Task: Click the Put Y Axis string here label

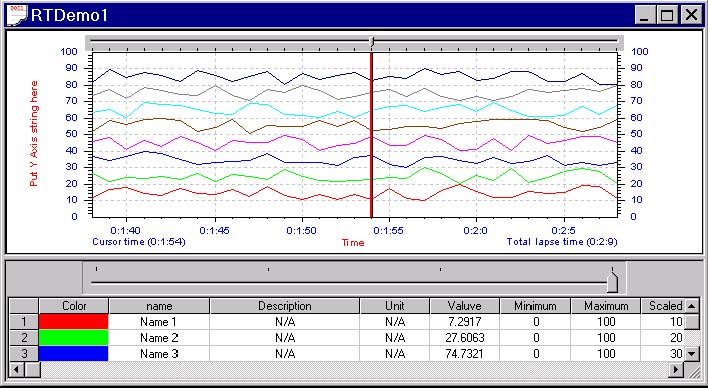Action: 33,134
